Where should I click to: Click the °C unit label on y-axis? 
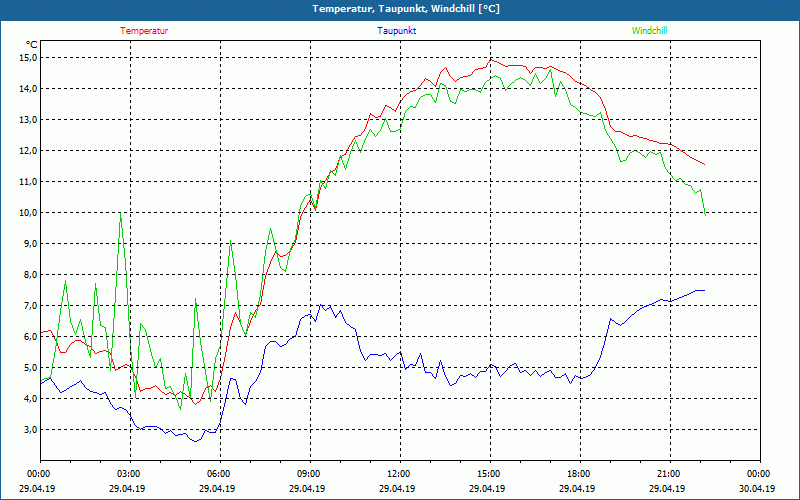(31, 44)
